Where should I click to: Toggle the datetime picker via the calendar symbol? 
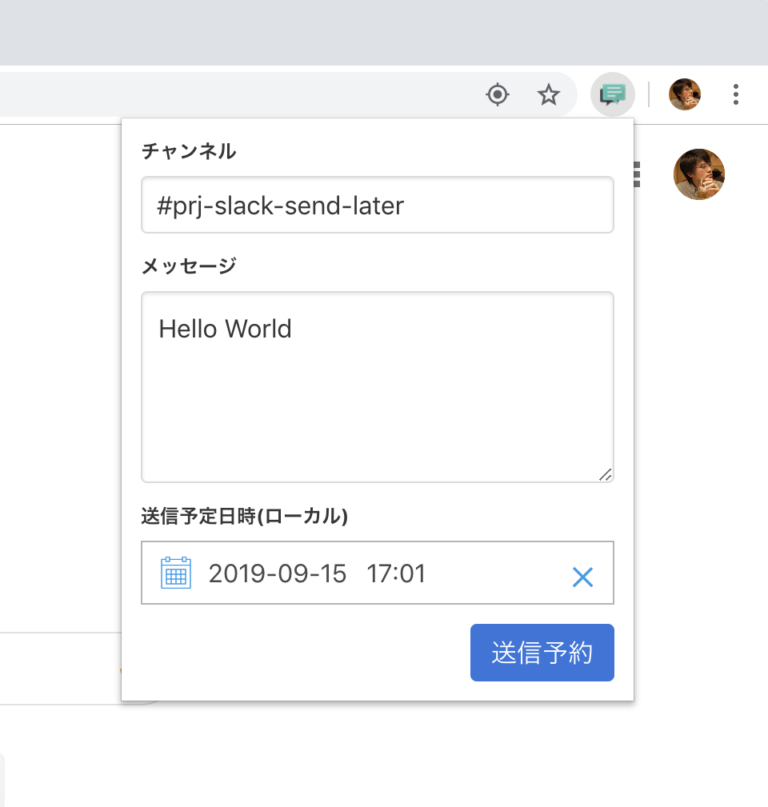pyautogui.click(x=175, y=573)
